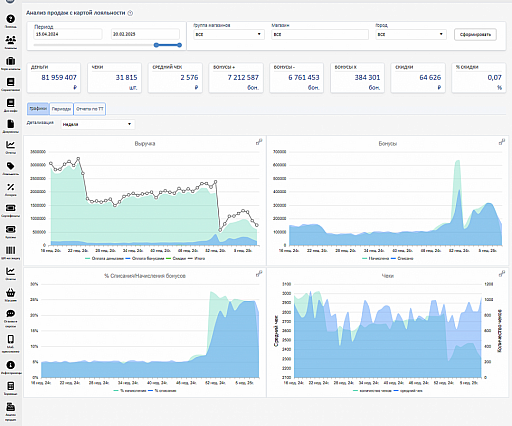The width and height of the screenshot is (512, 426).
Task: Open the Купоны ticket icon in sidebar
Action: (11, 229)
